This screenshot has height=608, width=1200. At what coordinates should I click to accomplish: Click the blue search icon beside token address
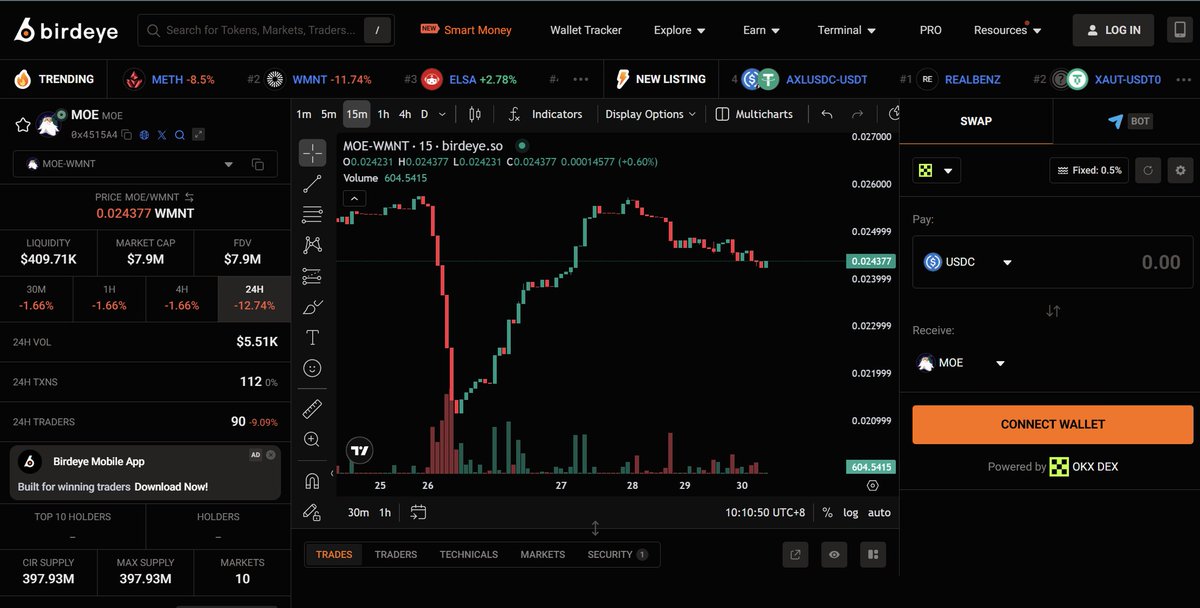(x=179, y=135)
